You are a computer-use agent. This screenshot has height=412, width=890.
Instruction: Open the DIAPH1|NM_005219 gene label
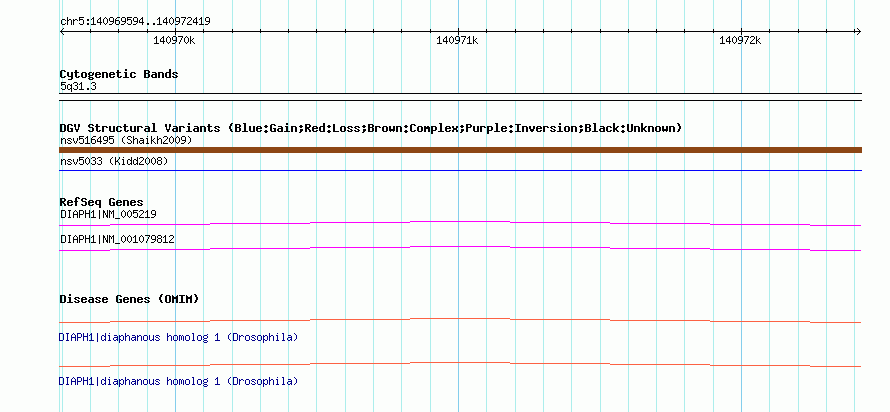point(108,215)
